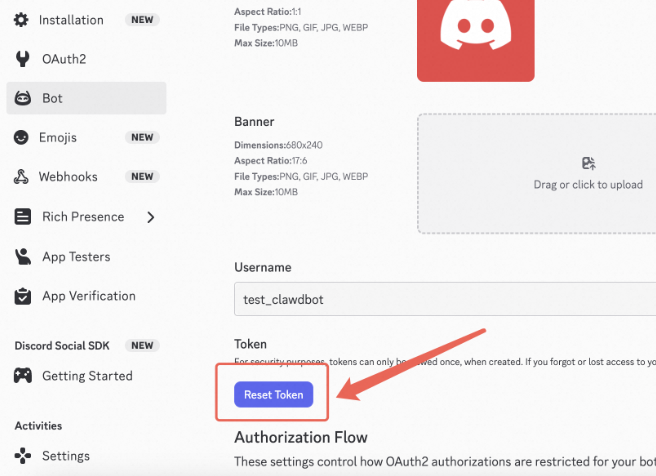
Task: Select Rich Presence in sidebar
Action: pyautogui.click(x=83, y=217)
